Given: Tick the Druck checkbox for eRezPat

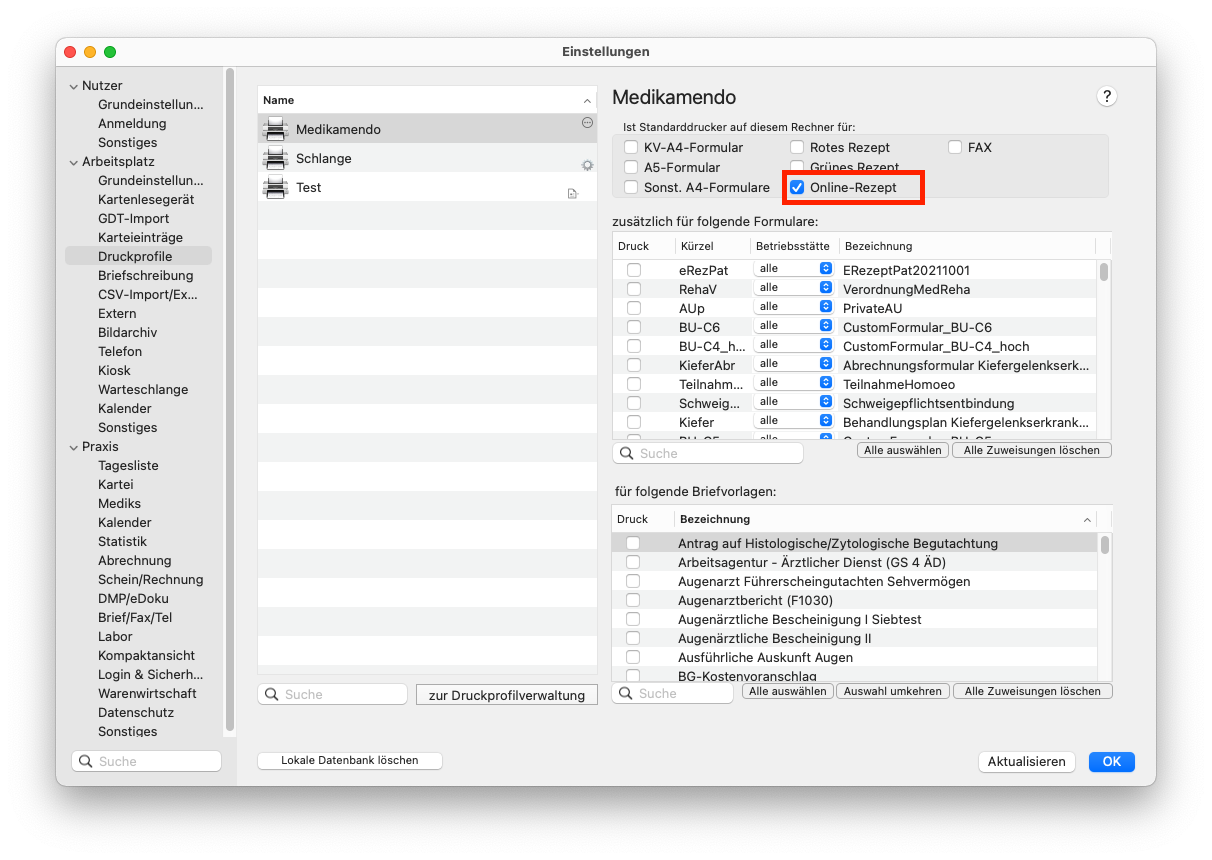Looking at the screenshot, I should click(x=634, y=270).
